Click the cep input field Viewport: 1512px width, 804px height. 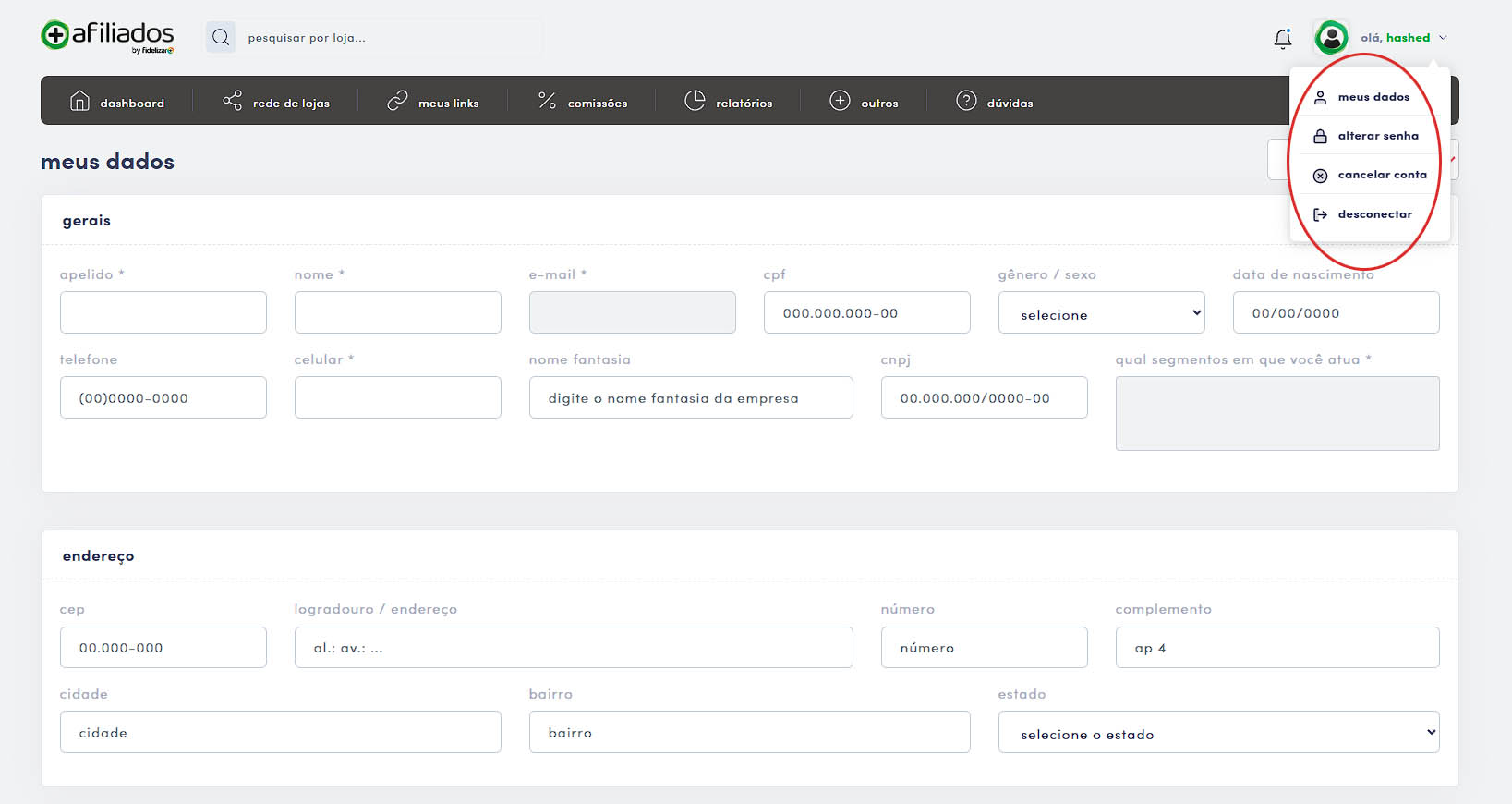[163, 647]
